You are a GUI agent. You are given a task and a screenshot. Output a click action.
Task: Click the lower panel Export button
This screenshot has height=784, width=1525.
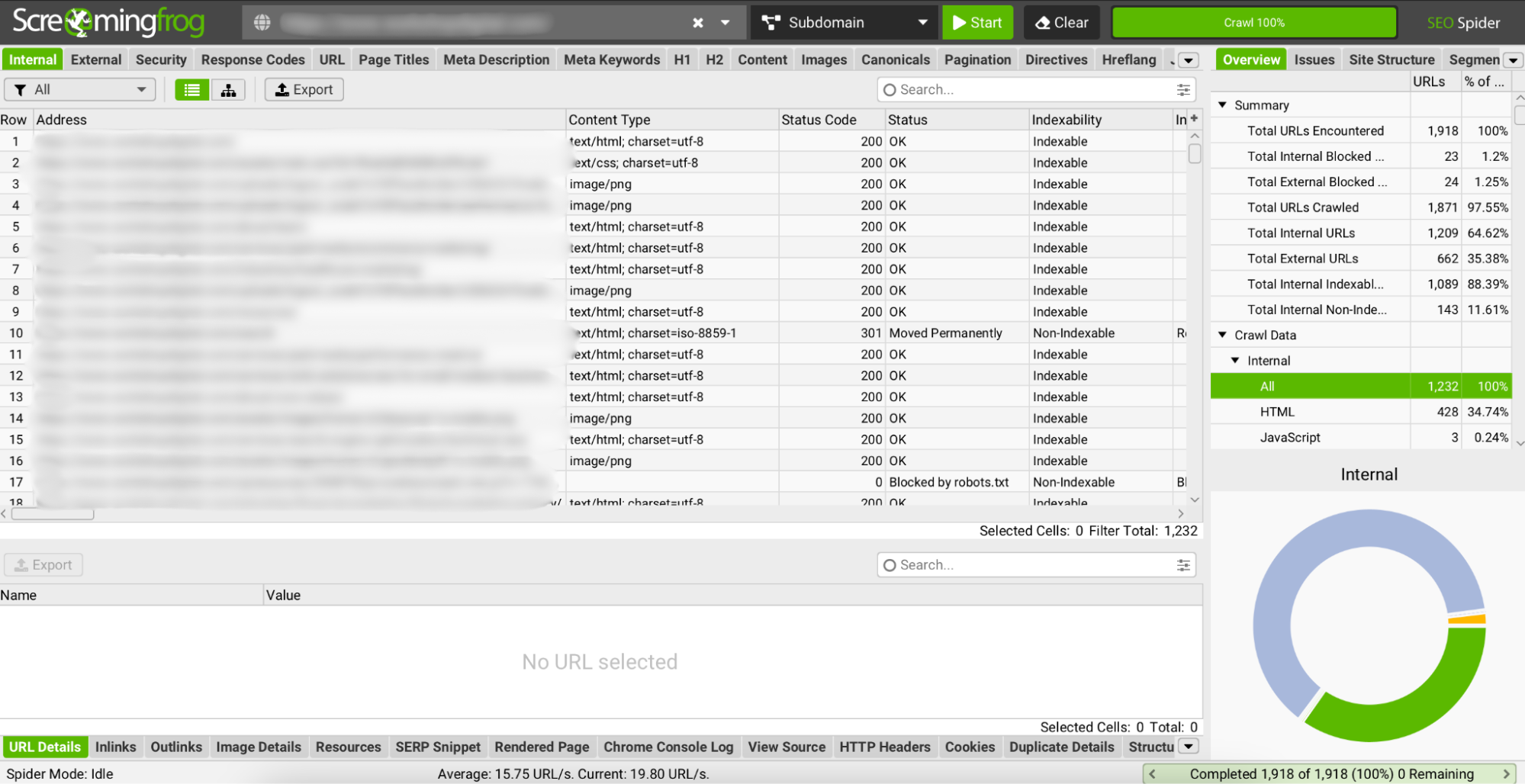[43, 565]
